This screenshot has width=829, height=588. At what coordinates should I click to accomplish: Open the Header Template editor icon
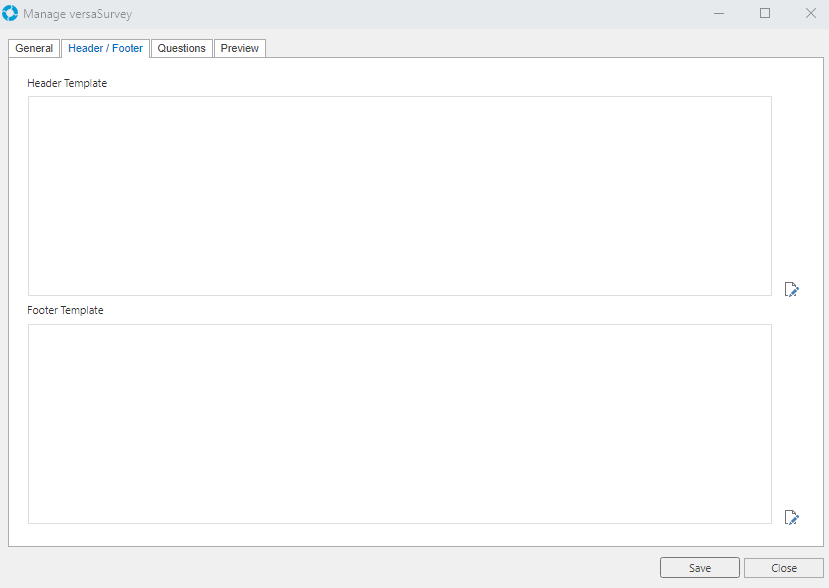point(791,289)
